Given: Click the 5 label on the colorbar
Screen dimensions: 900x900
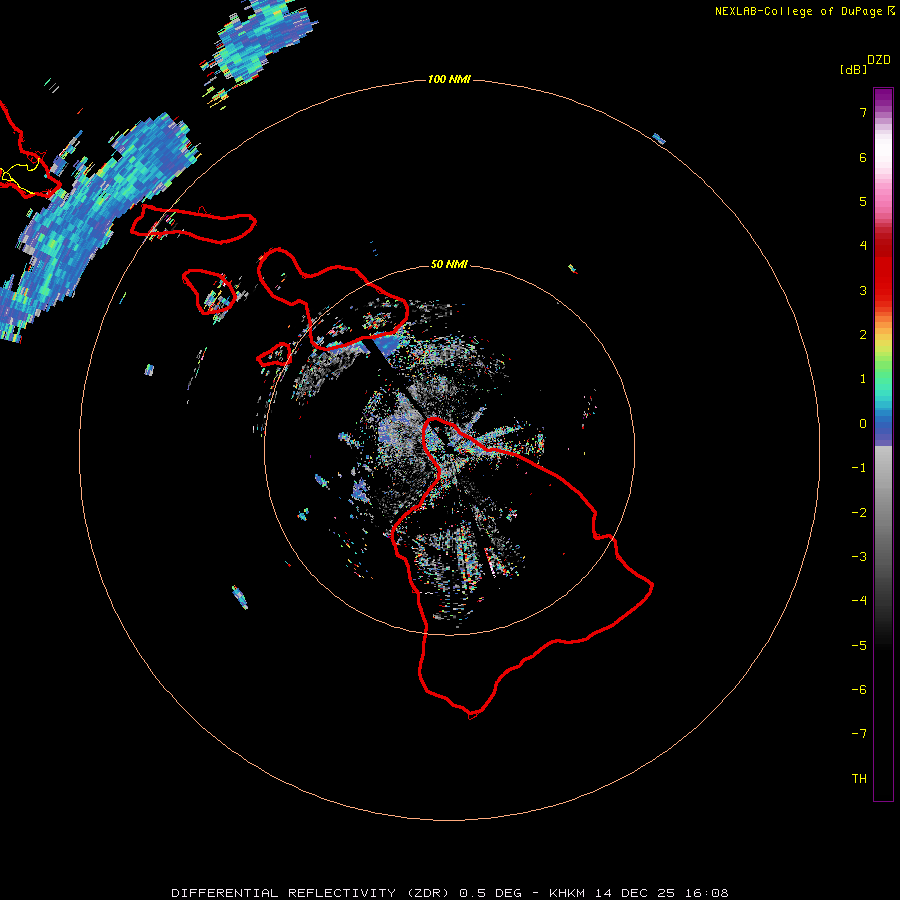Looking at the screenshot, I should 863,201.
